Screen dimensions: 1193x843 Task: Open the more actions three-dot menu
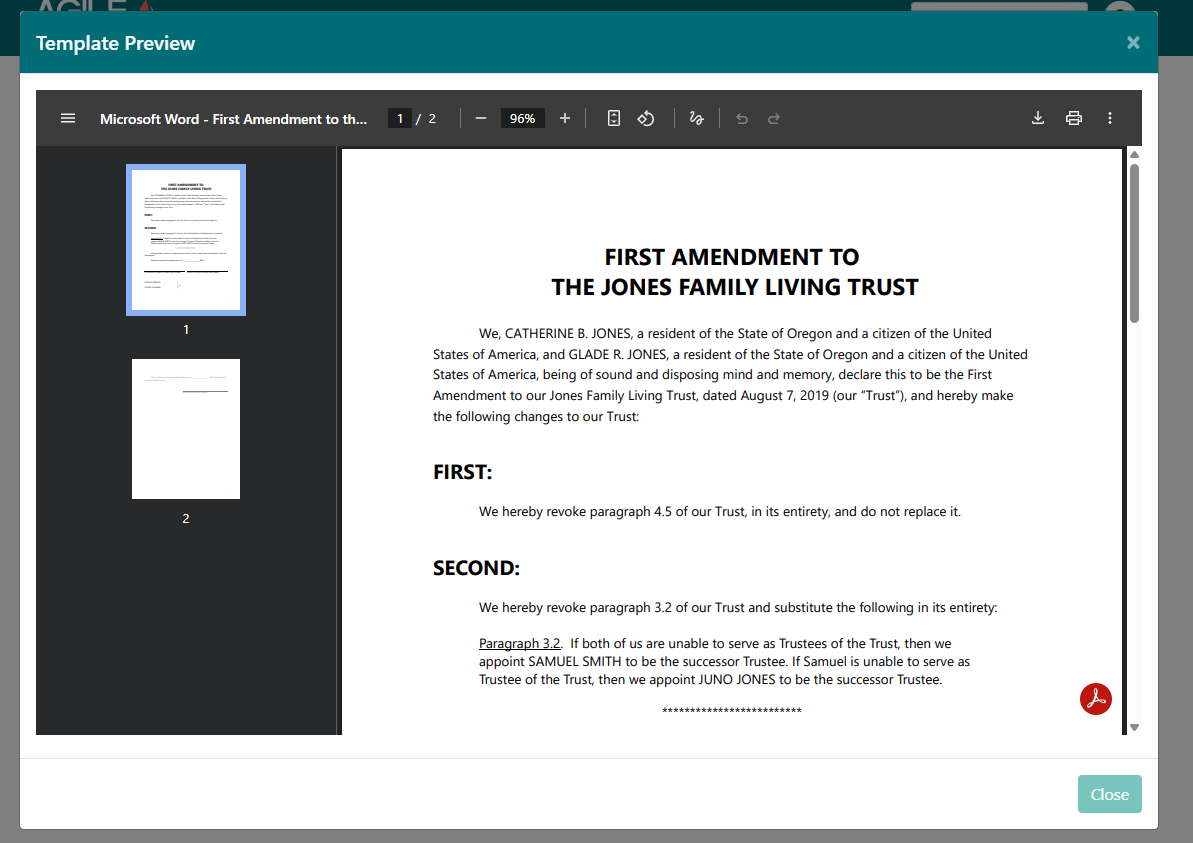(1110, 118)
